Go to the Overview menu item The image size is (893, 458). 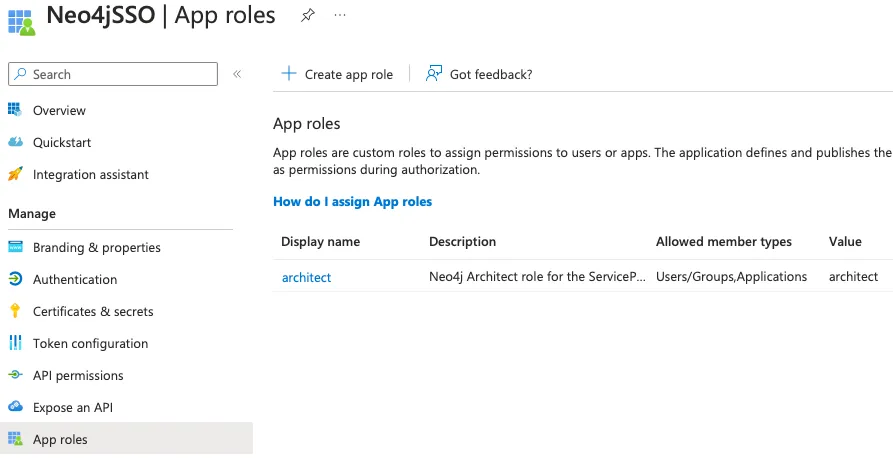(59, 110)
